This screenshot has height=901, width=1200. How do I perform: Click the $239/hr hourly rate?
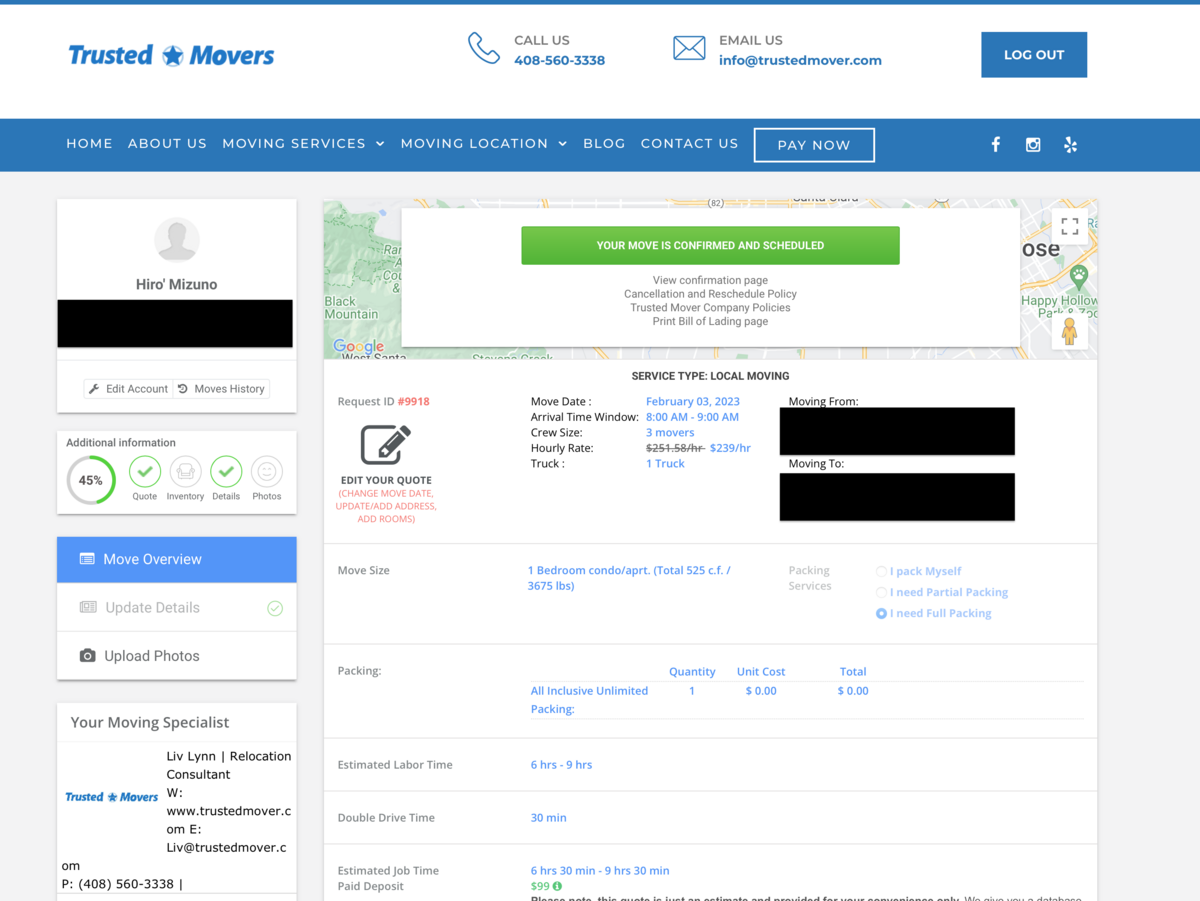point(730,448)
